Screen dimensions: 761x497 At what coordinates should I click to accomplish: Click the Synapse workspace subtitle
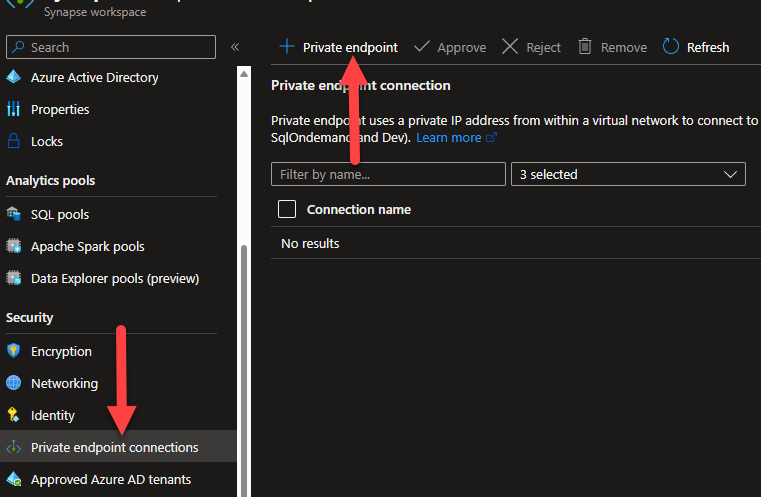(x=95, y=12)
